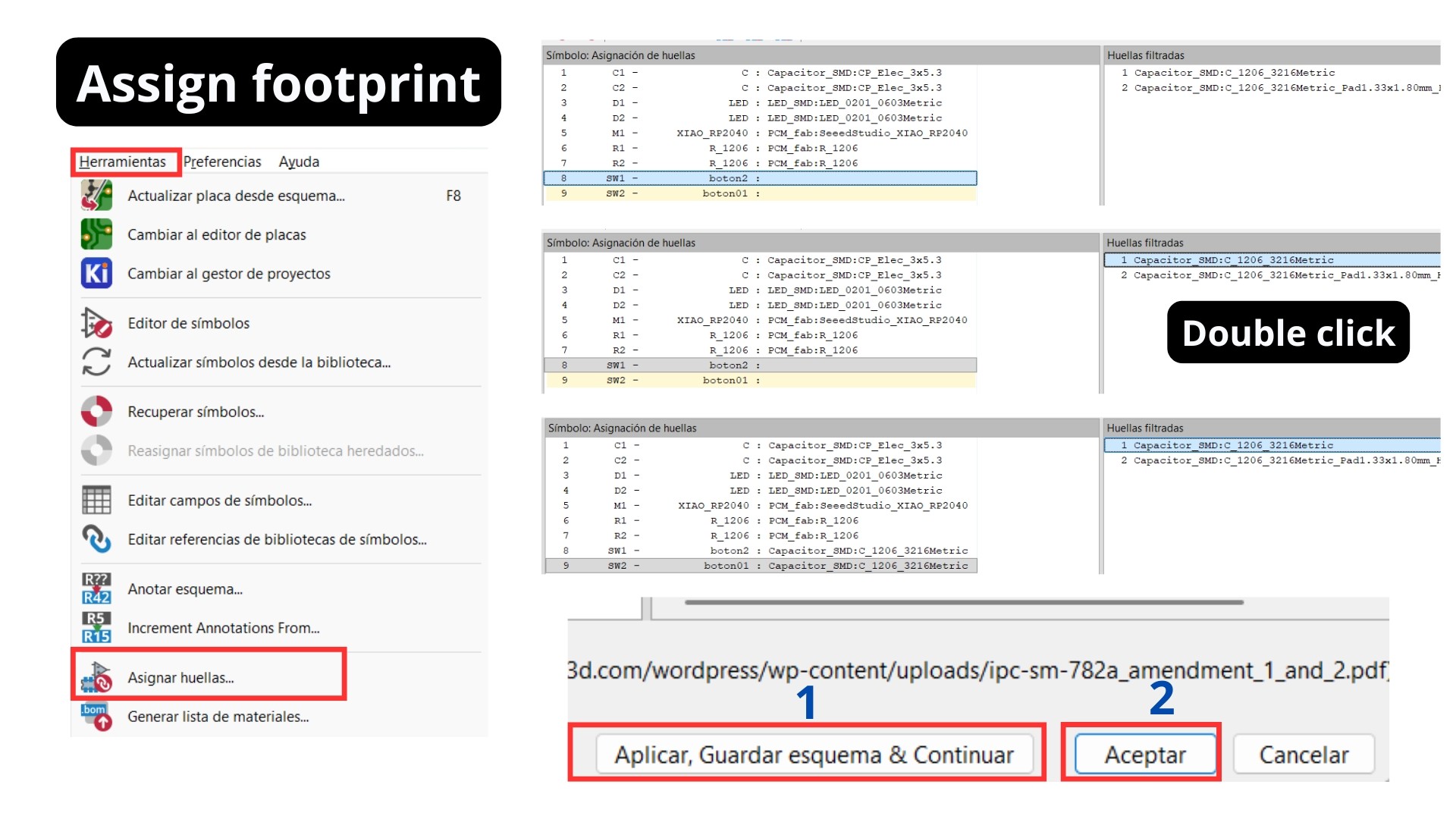1456x819 pixels.
Task: Click the Editar campos de símbolos table icon
Action: (96, 500)
